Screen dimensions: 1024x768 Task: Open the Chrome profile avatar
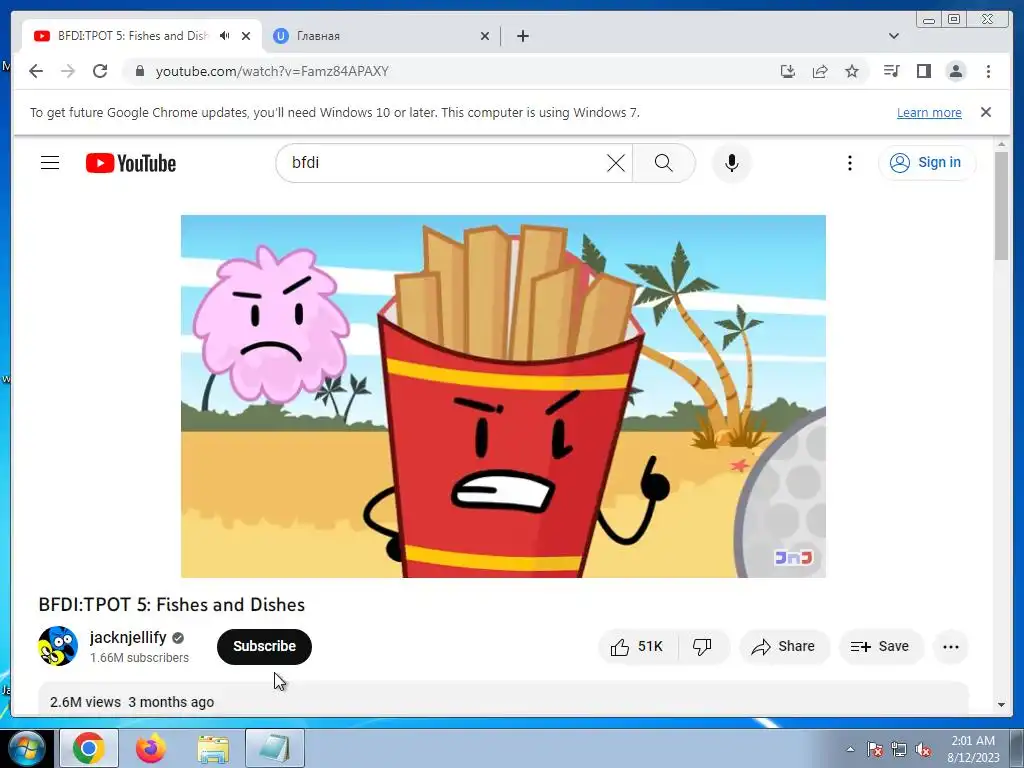coord(956,71)
